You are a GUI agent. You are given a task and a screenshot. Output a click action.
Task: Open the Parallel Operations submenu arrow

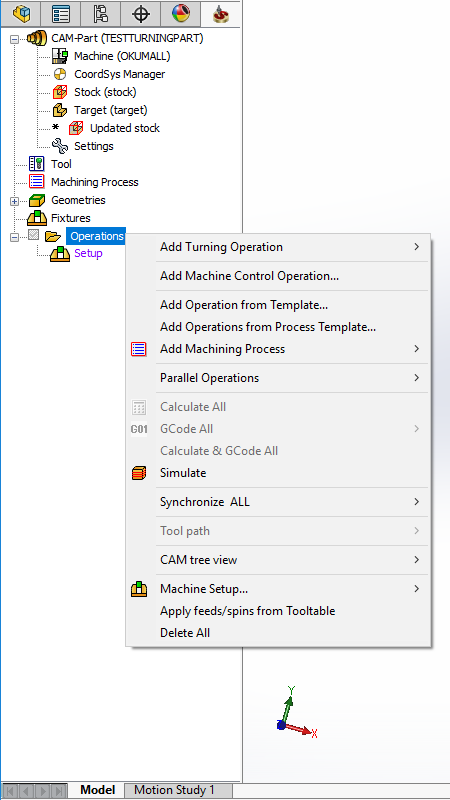[x=417, y=378]
